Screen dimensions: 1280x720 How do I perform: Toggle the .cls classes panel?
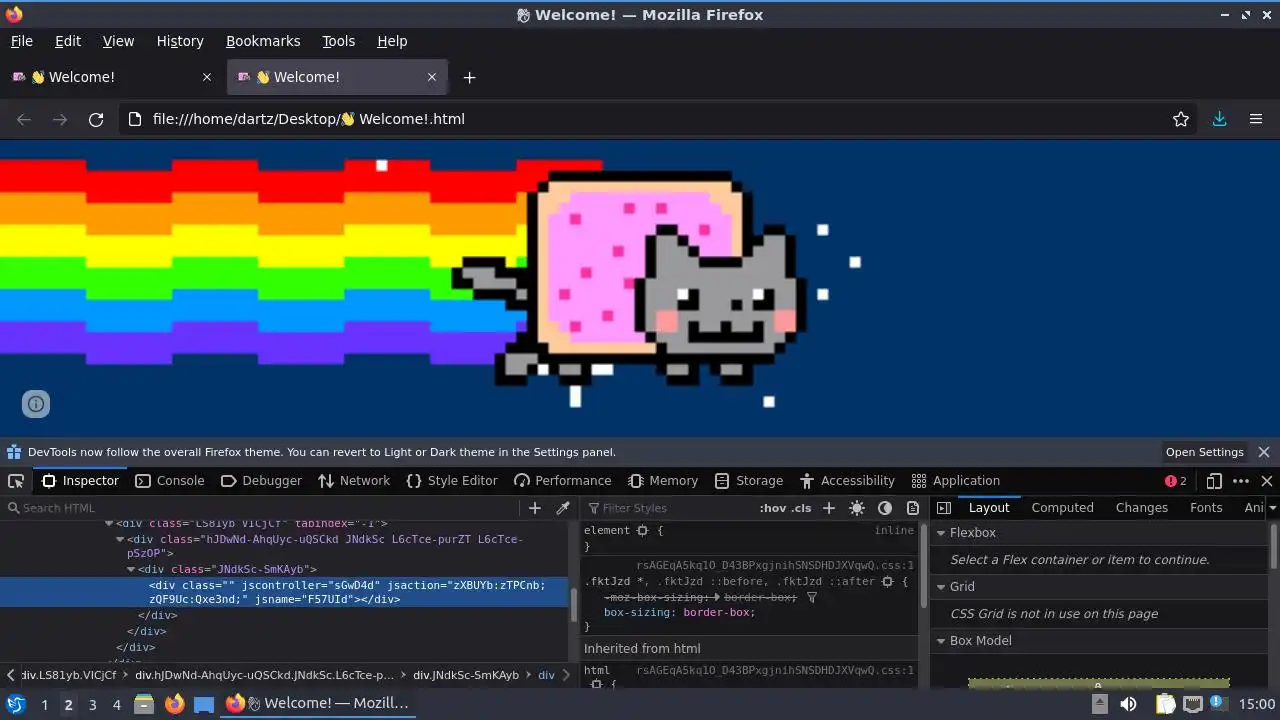pos(801,508)
